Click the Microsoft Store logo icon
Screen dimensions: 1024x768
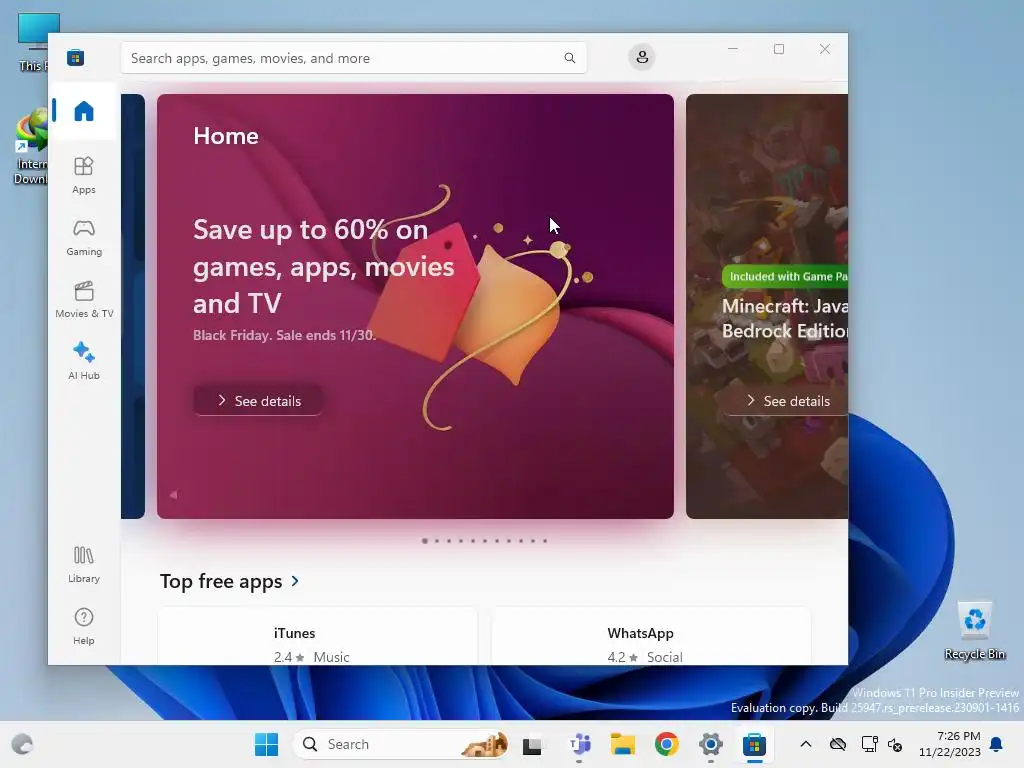pos(75,57)
